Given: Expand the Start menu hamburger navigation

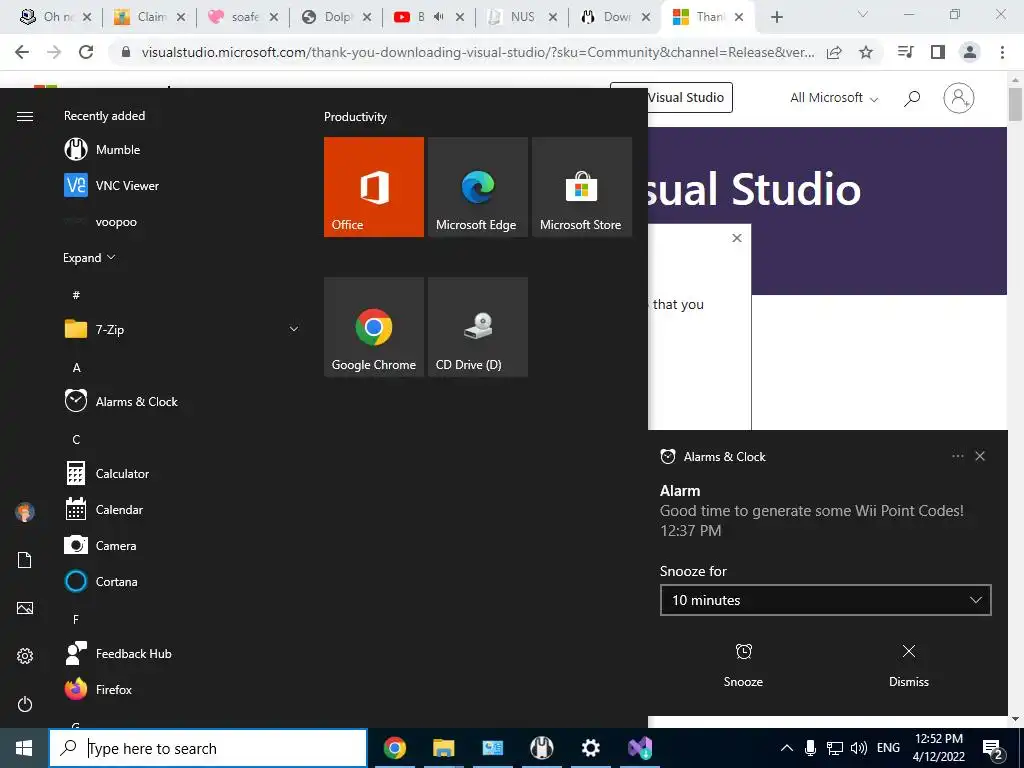Looking at the screenshot, I should pyautogui.click(x=25, y=116).
